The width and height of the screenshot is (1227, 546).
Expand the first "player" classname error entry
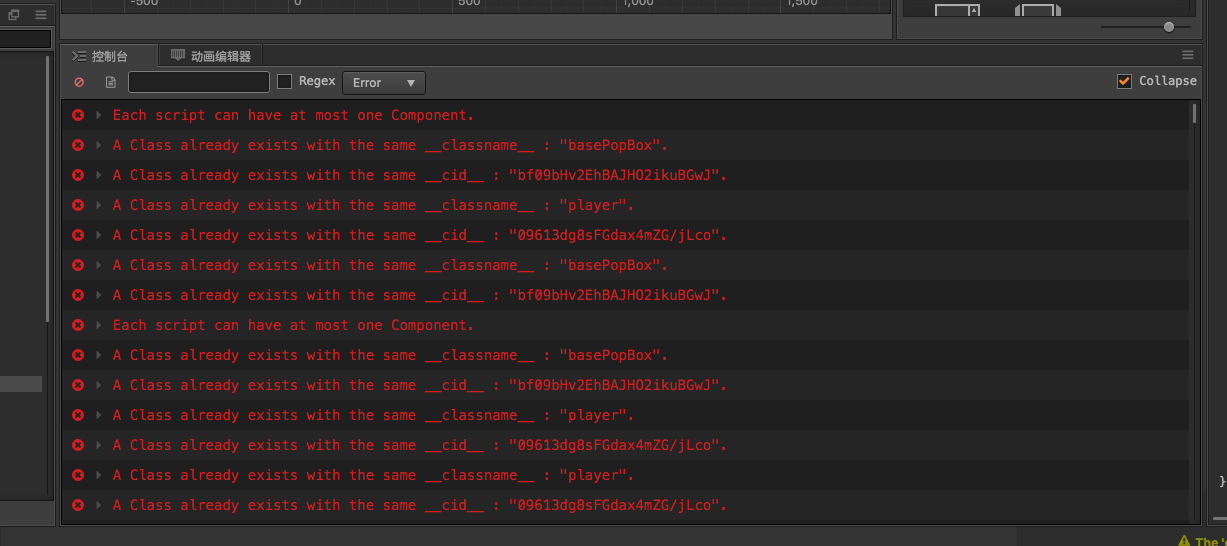pos(99,205)
